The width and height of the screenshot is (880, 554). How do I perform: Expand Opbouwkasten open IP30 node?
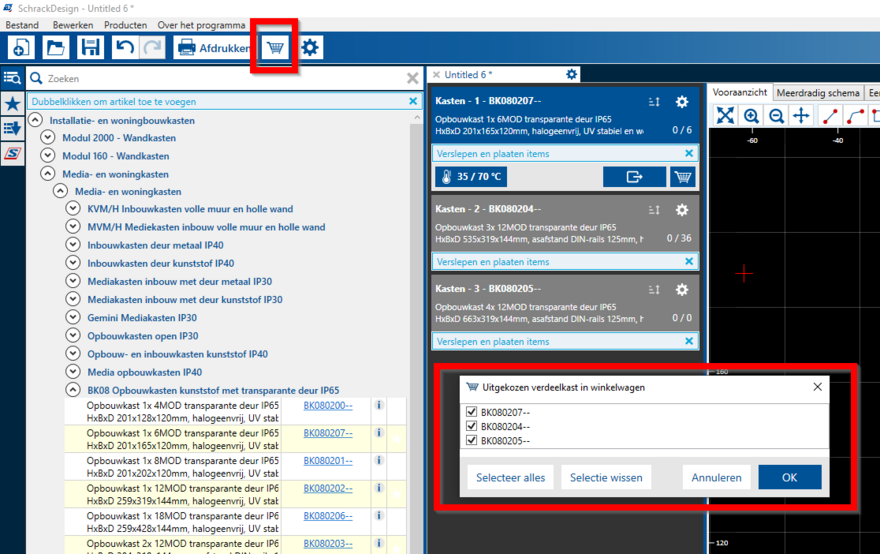point(72,335)
